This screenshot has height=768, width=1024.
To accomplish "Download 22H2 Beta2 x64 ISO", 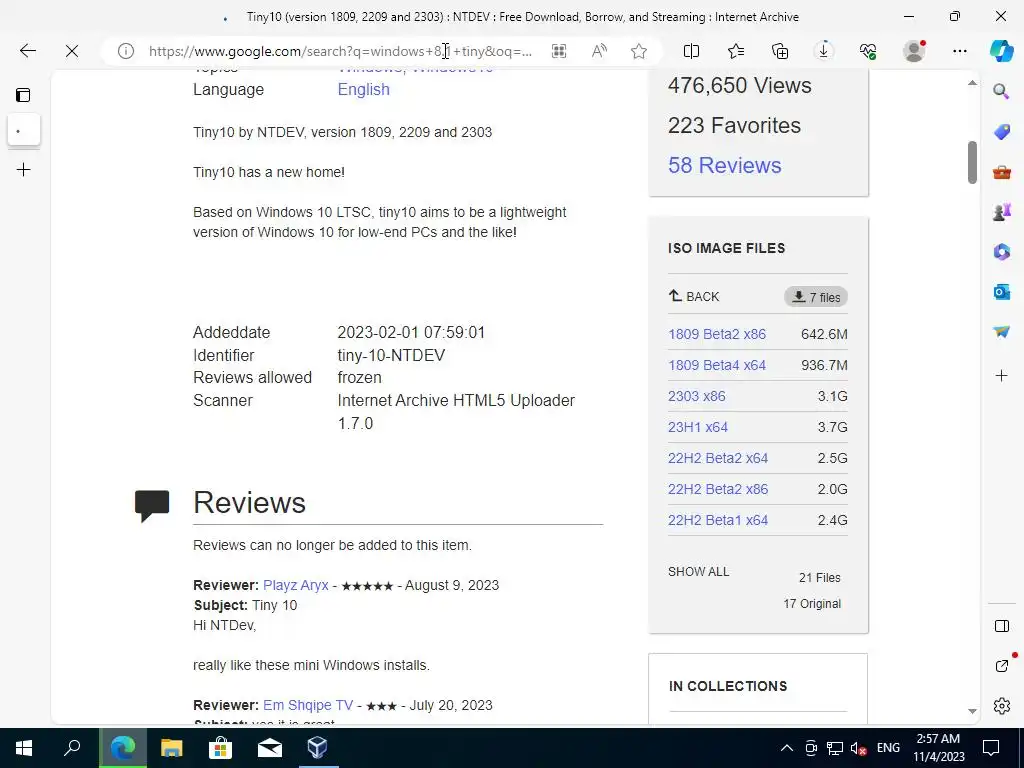I will pyautogui.click(x=718, y=458).
